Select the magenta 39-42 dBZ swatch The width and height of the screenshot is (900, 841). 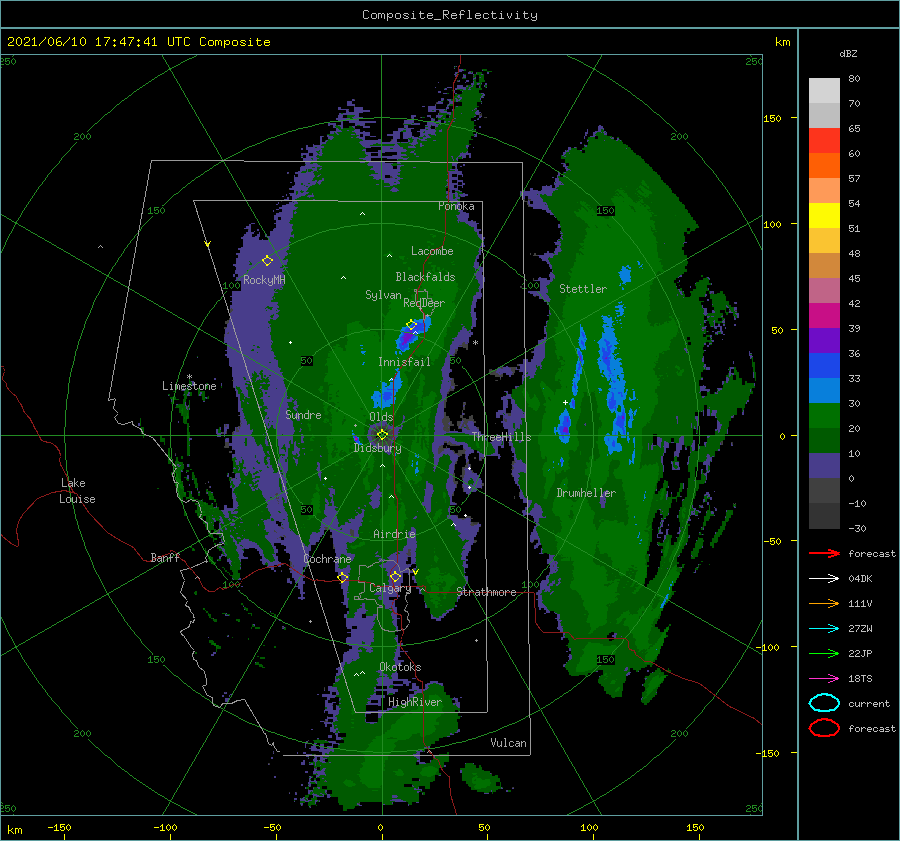click(824, 315)
